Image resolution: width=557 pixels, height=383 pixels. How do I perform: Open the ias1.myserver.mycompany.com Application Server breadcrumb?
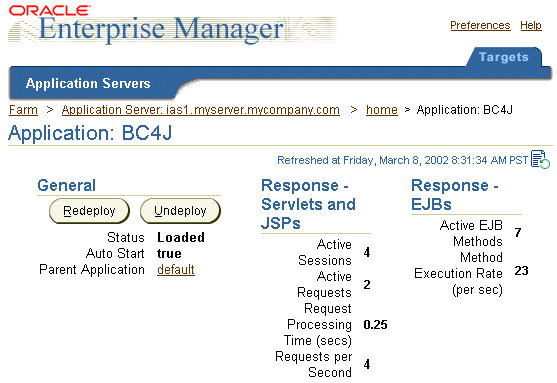pos(201,110)
